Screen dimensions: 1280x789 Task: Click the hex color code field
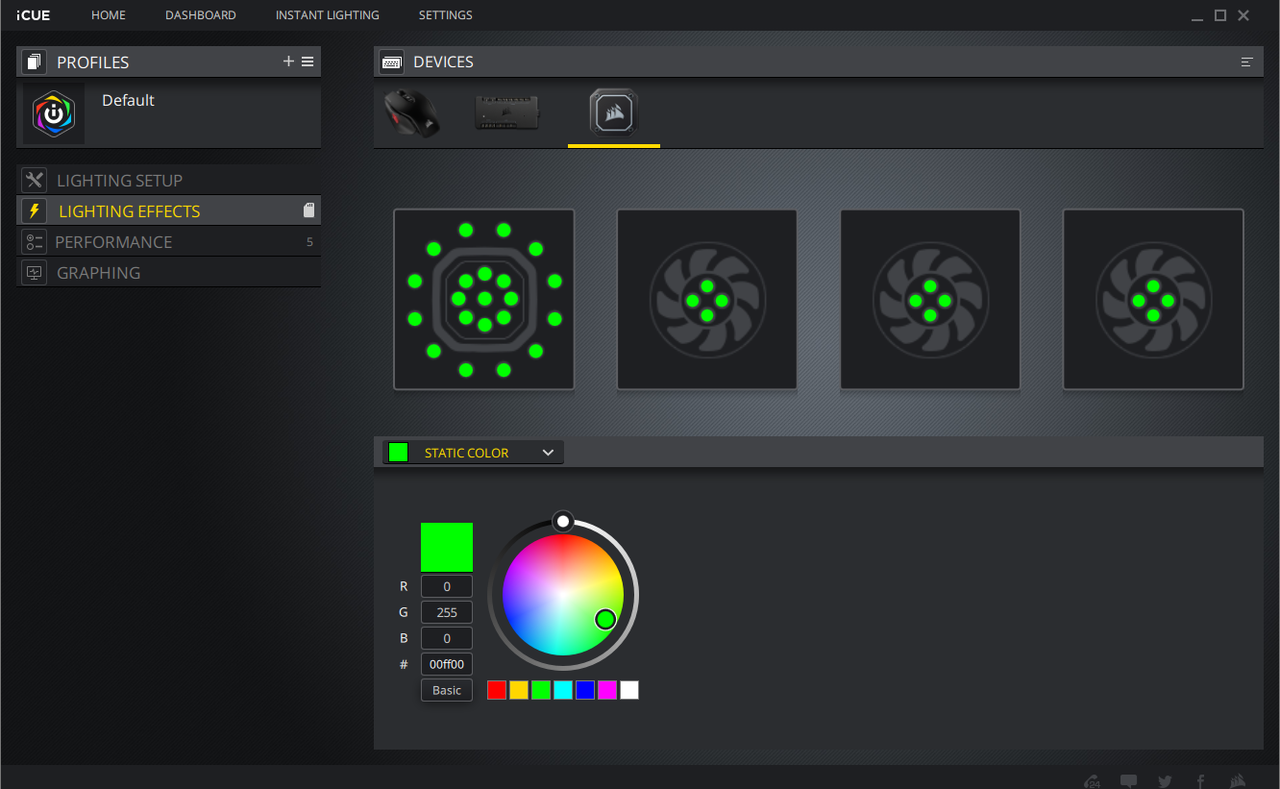point(447,664)
